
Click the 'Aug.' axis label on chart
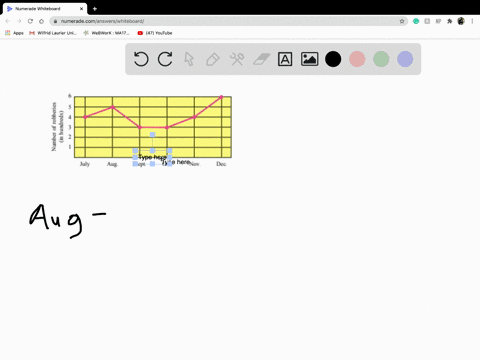click(x=112, y=164)
